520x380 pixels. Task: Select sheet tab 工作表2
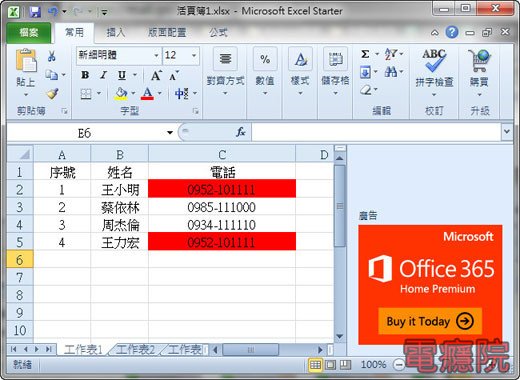[135, 350]
